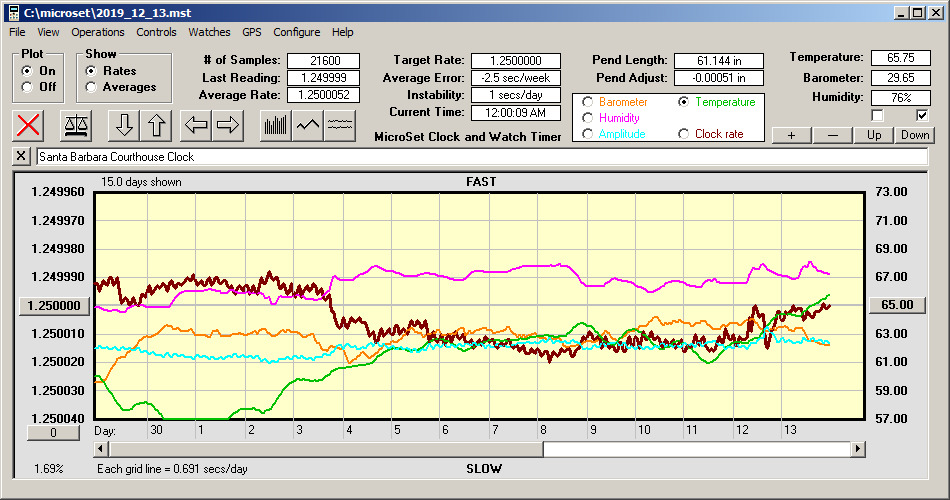
Task: Open the Configure menu
Action: click(x=296, y=32)
